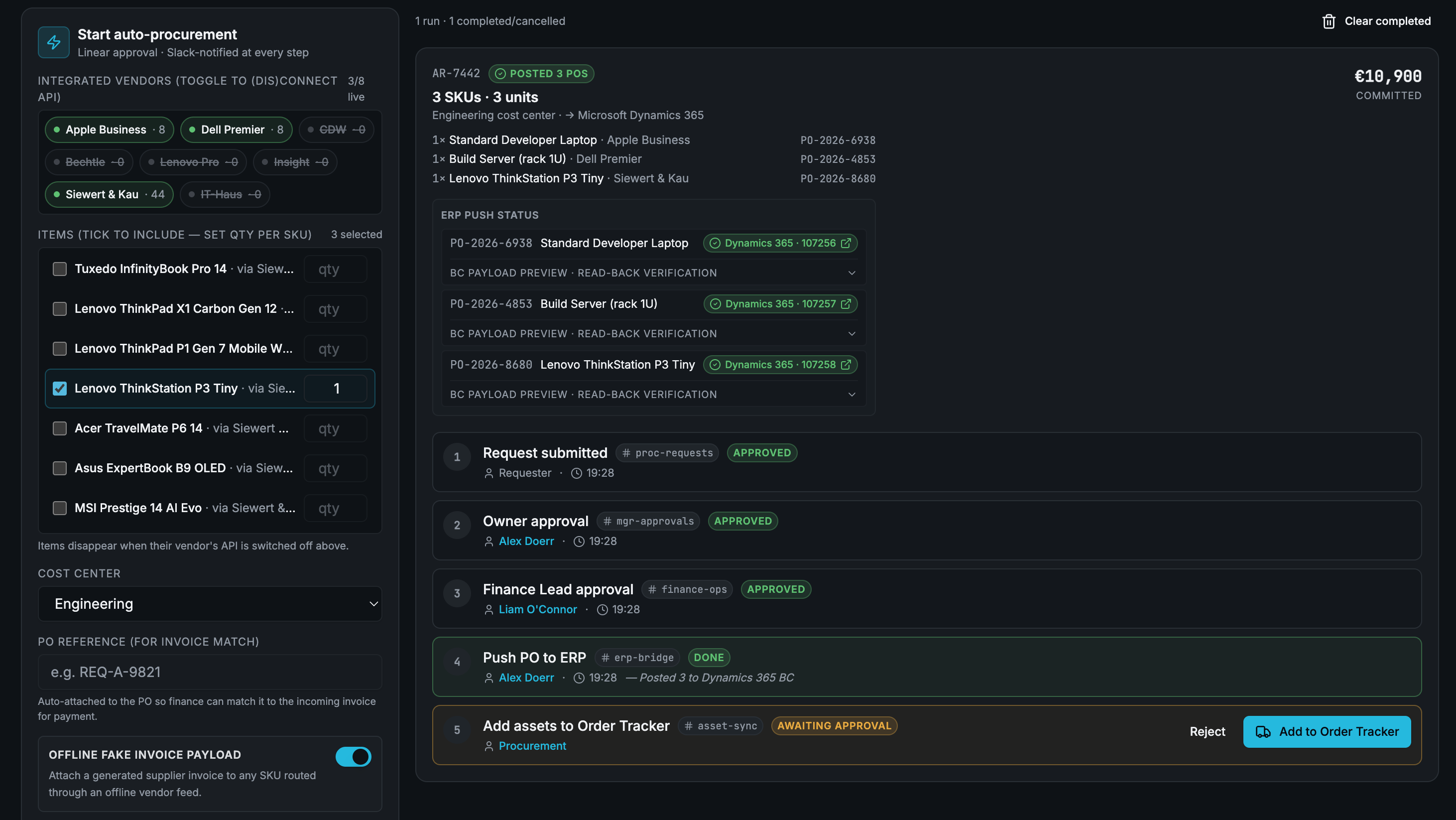The image size is (1456, 820).
Task: Tick the MSI Prestige 14 AI Evo checkbox
Action: click(59, 509)
